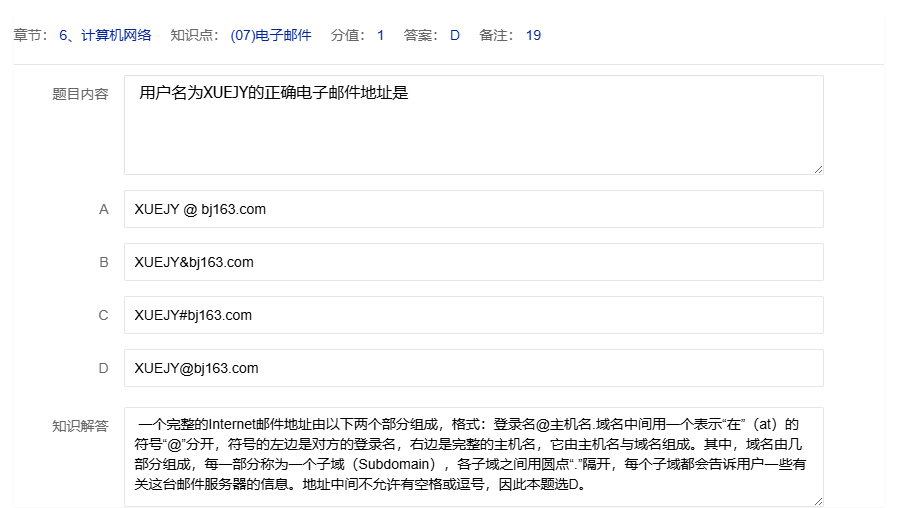Click the label for option A
This screenshot has height=508, width=897.
point(103,210)
